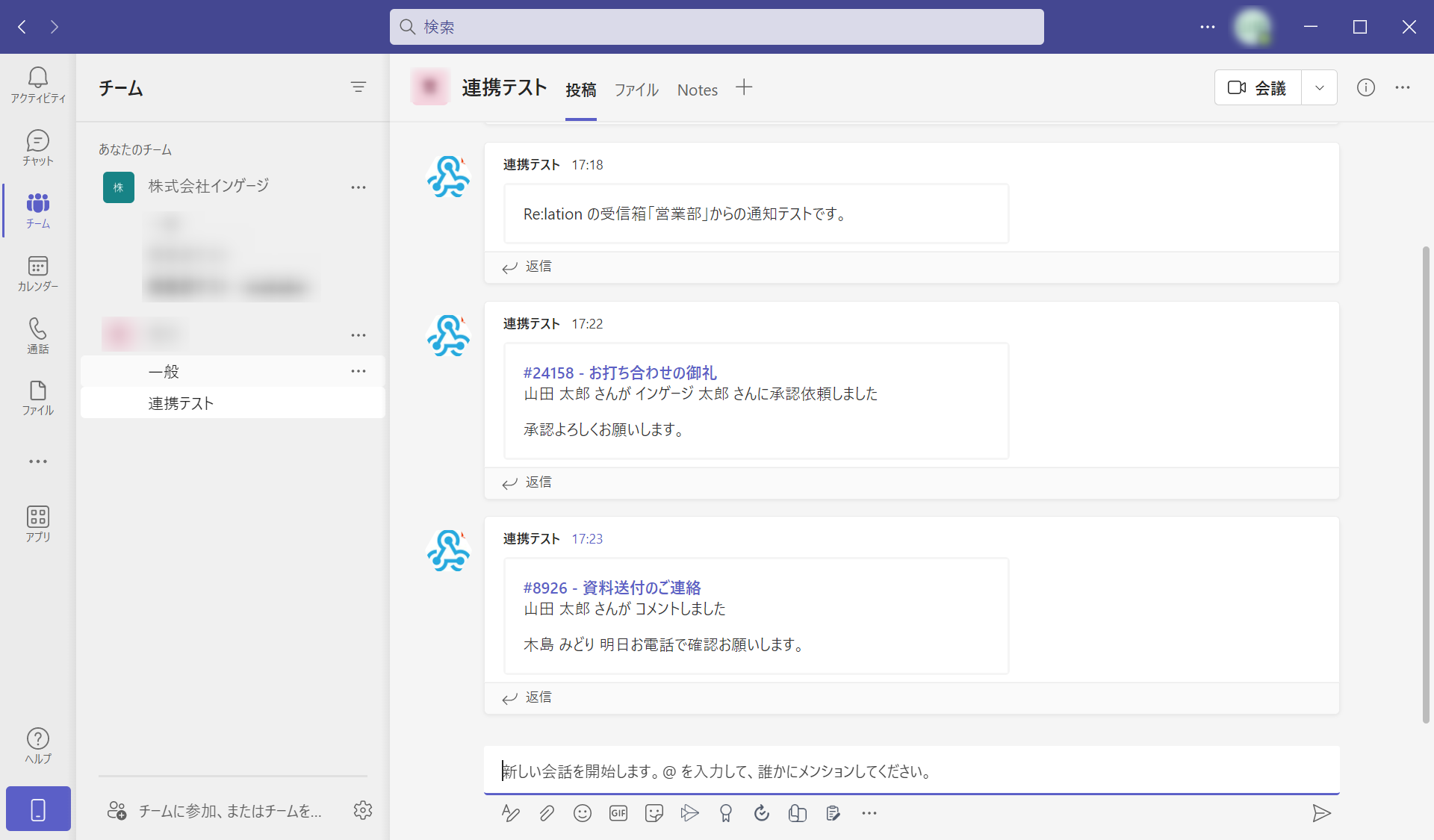Click the 17:23 message timestamp
This screenshot has width=1434, height=840.
tap(587, 538)
